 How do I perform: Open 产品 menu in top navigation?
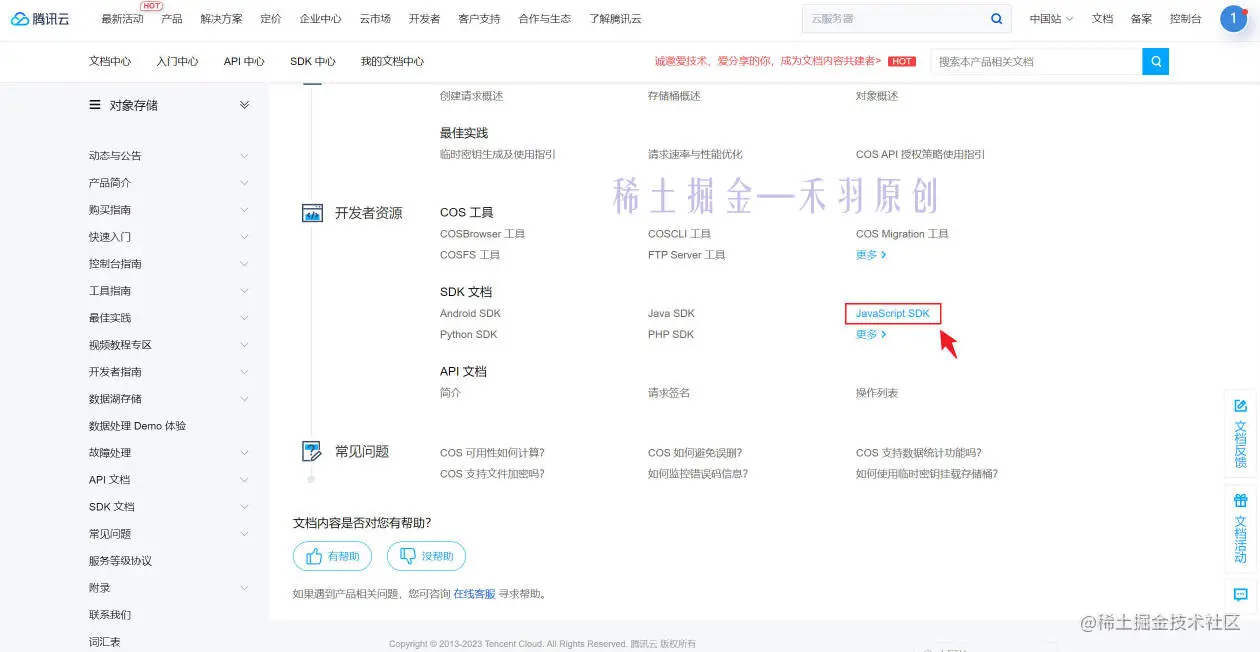[x=172, y=19]
